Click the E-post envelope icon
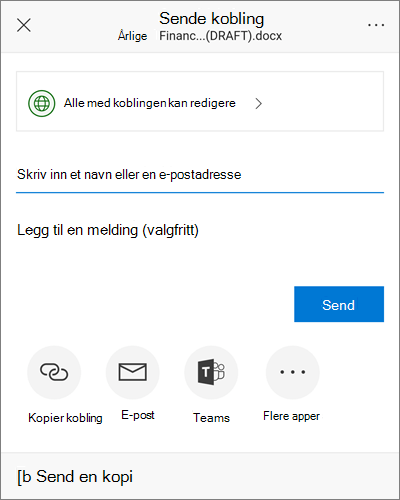Viewport: 400px width, 500px height. (x=133, y=372)
